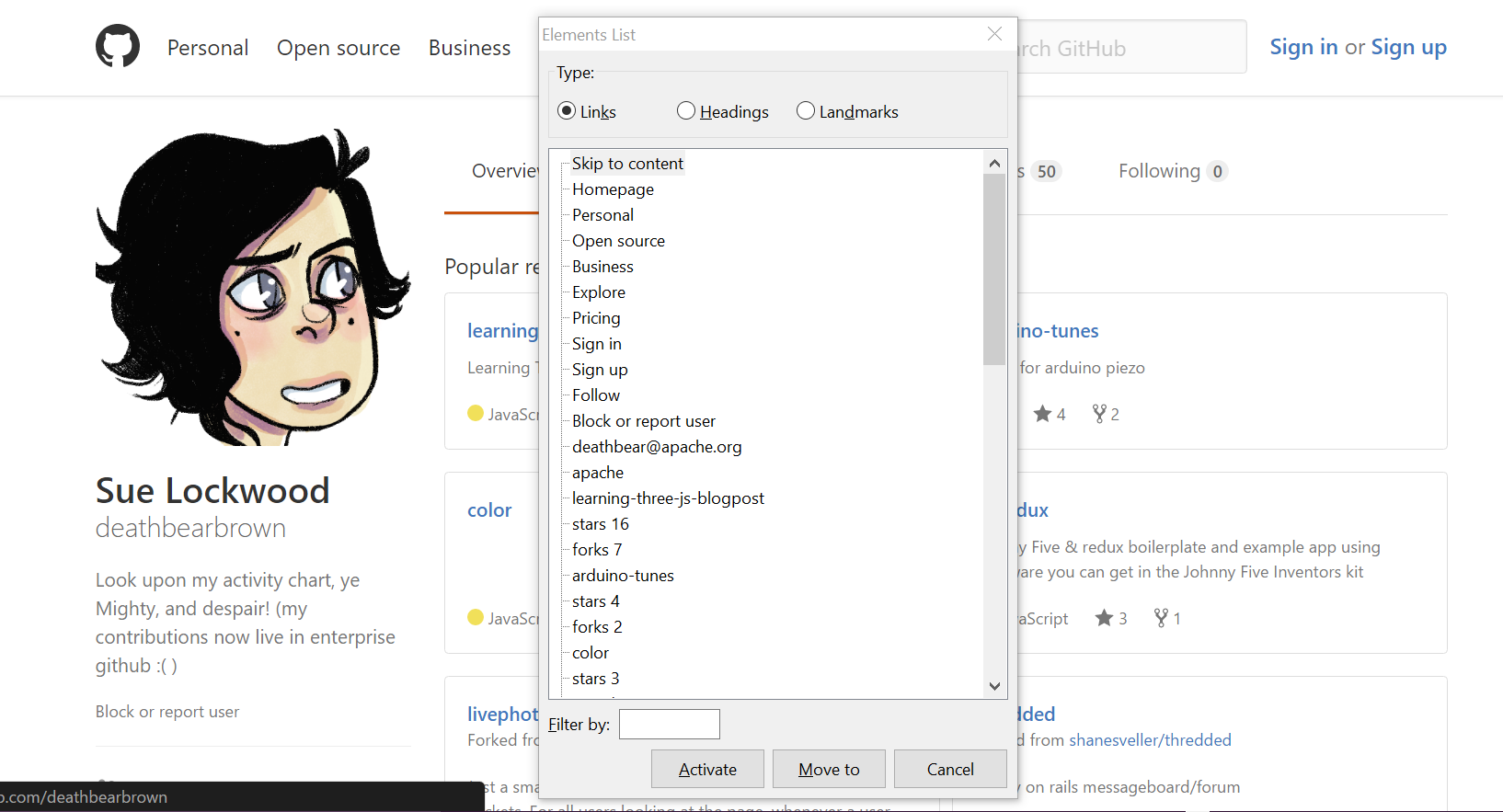Click the Activate button
The image size is (1503, 812).
[x=707, y=769]
